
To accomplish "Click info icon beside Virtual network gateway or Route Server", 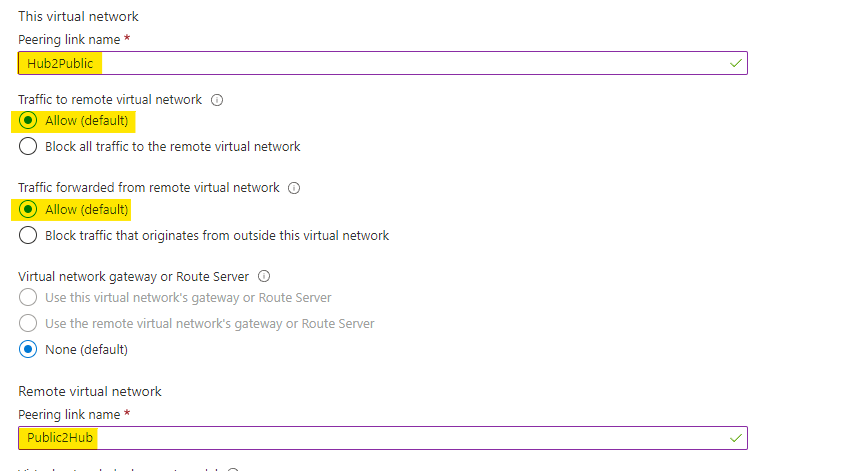I will pyautogui.click(x=264, y=276).
